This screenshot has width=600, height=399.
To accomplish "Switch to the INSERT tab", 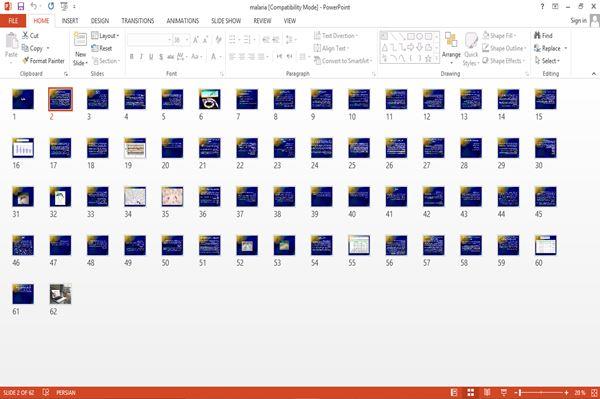I will pos(70,21).
